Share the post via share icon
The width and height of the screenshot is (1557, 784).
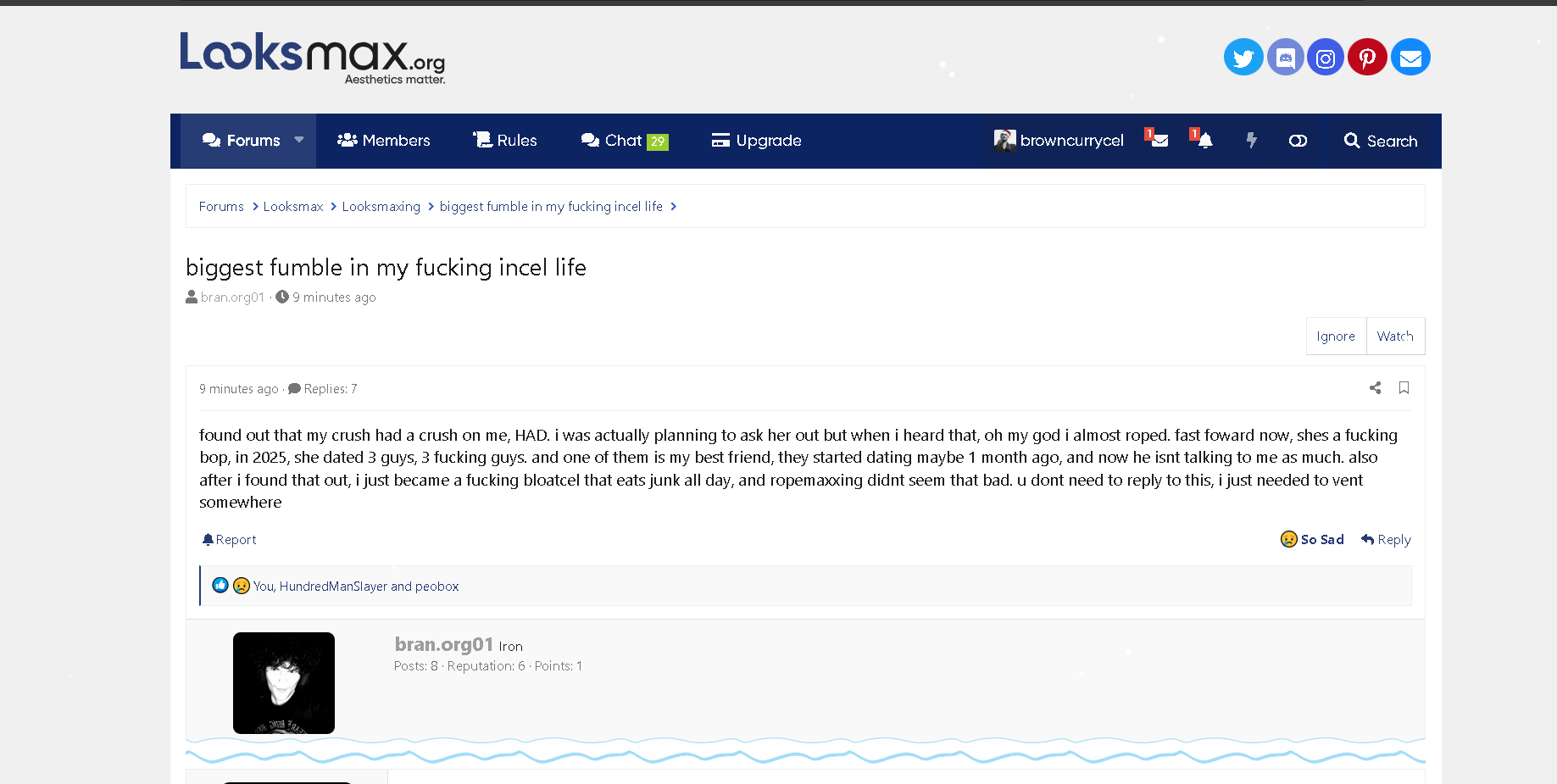pos(1375,388)
